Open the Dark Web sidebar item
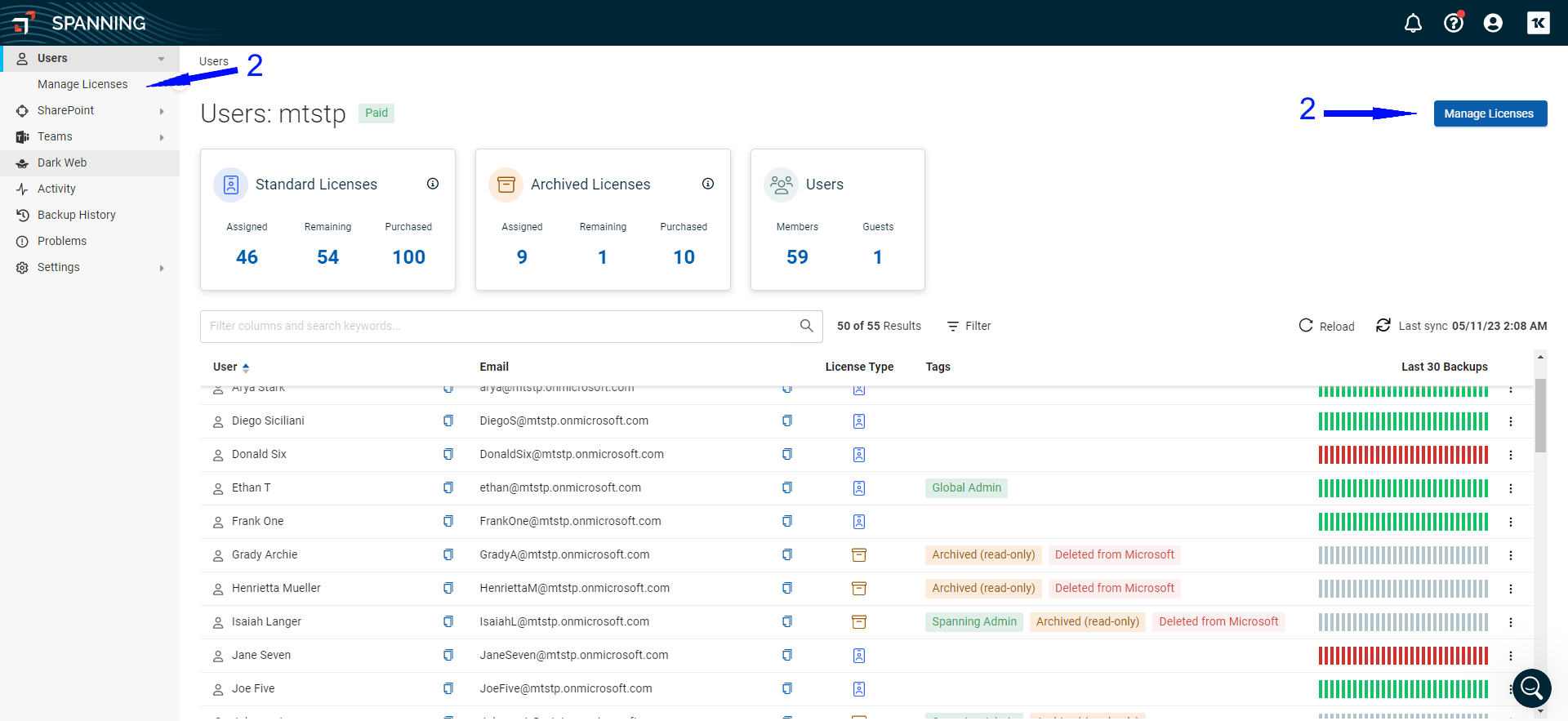Viewport: 1568px width, 721px height. pos(90,162)
